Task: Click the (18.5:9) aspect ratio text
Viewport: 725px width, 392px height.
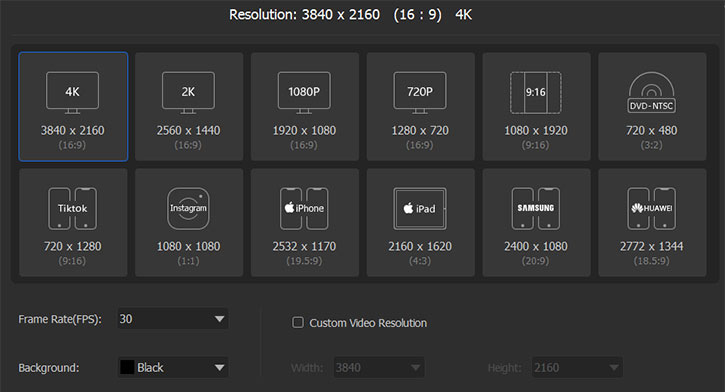Action: click(x=651, y=261)
